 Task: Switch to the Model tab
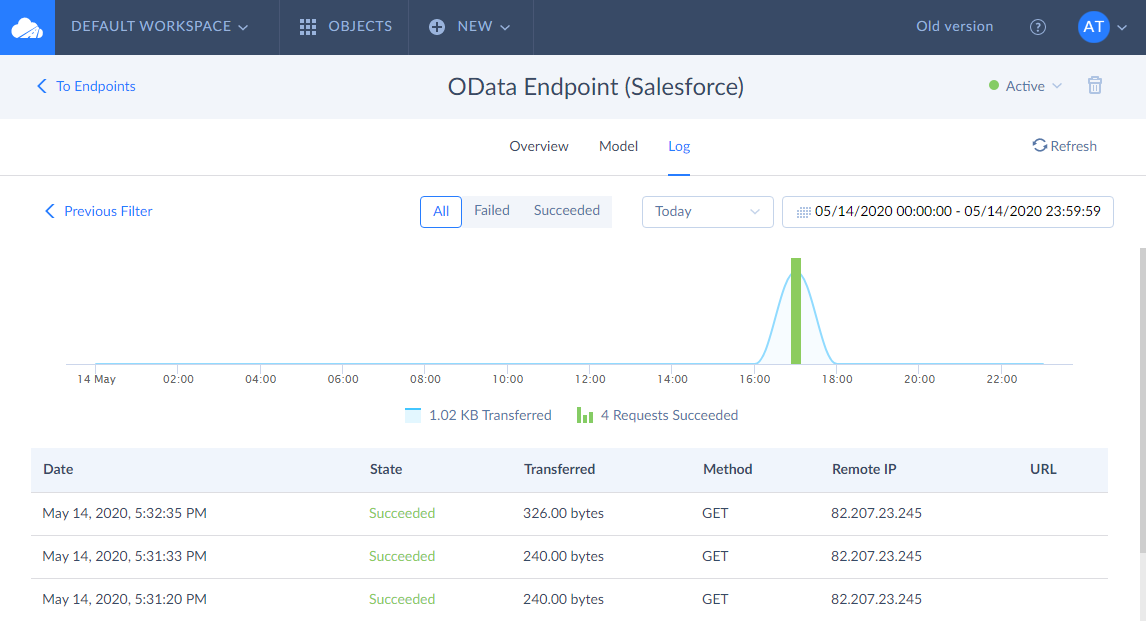click(618, 146)
